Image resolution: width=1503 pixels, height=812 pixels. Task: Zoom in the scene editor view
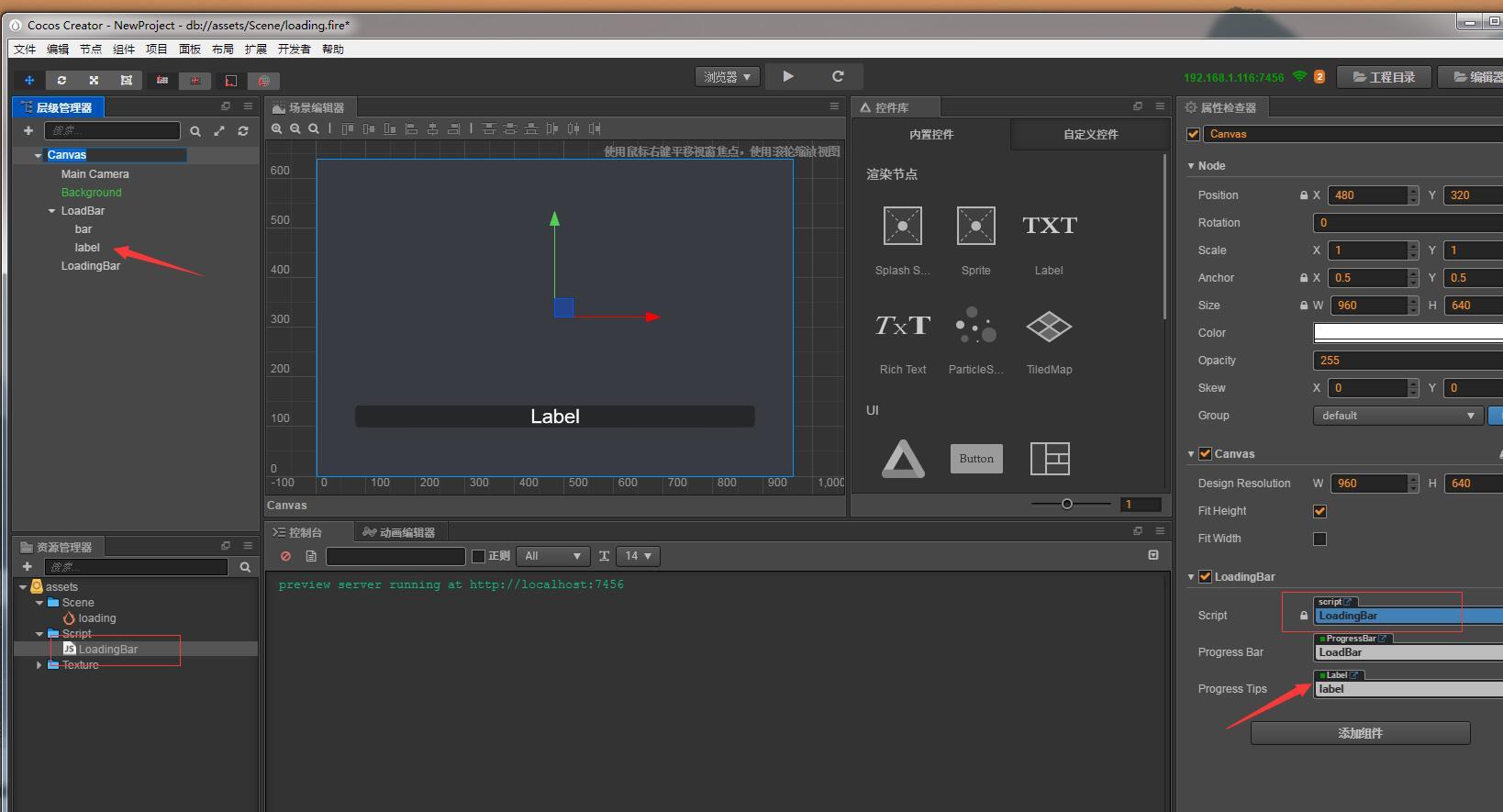coord(276,128)
